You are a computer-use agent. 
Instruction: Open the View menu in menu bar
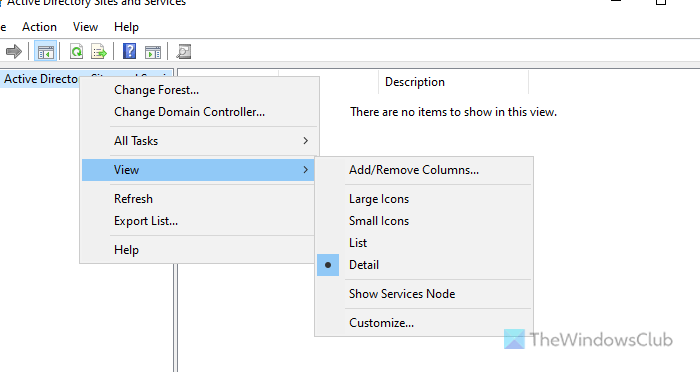tap(85, 27)
